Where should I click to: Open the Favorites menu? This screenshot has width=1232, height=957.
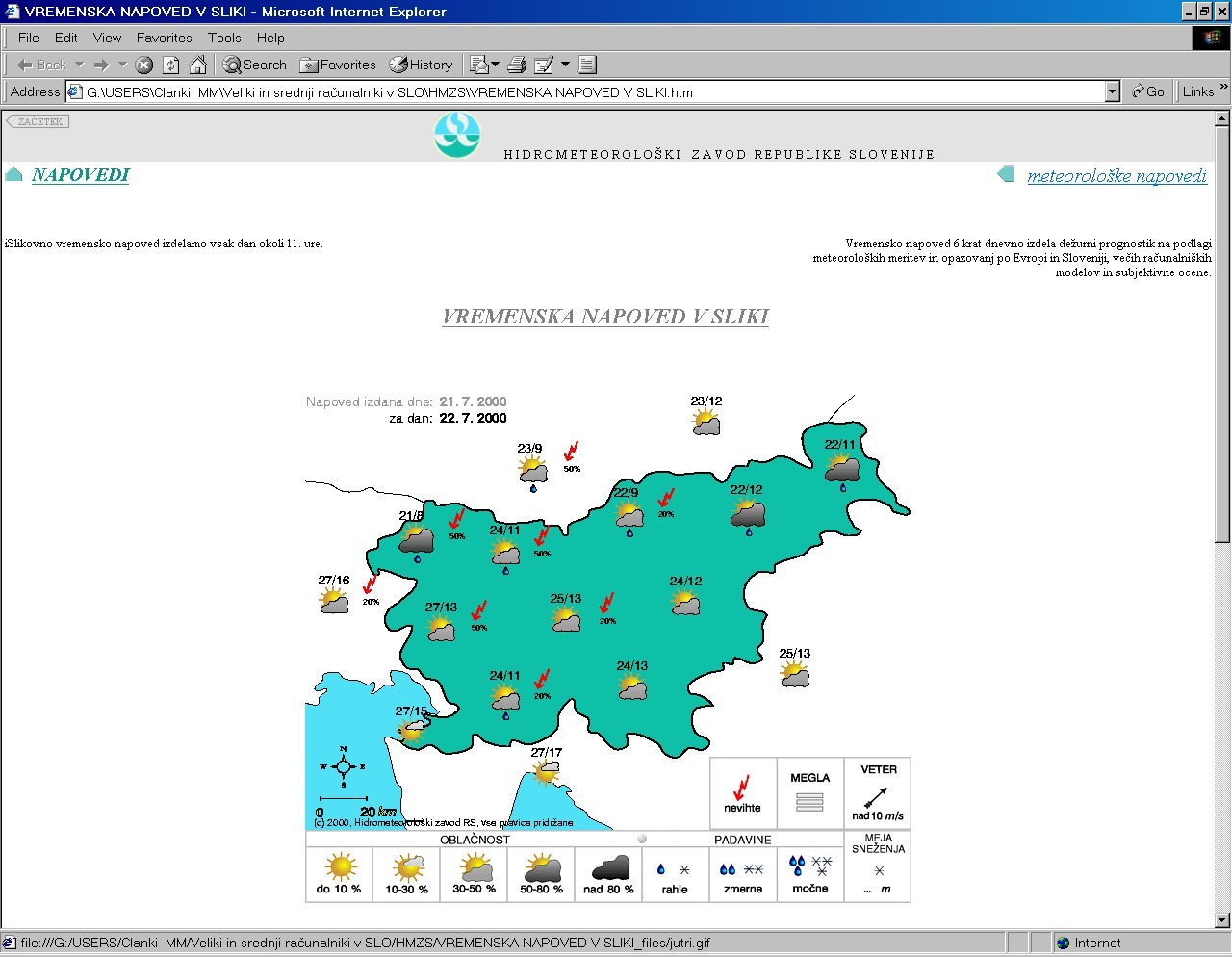(x=165, y=38)
